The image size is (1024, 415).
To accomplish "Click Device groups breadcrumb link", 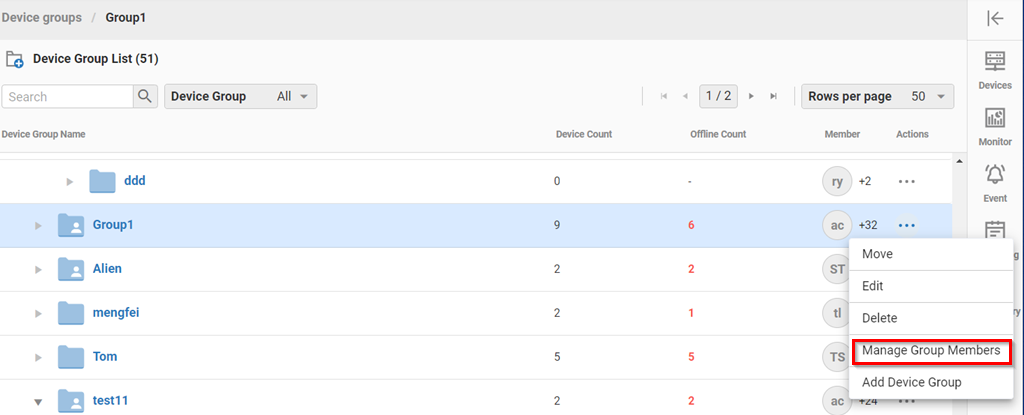I will coord(42,18).
